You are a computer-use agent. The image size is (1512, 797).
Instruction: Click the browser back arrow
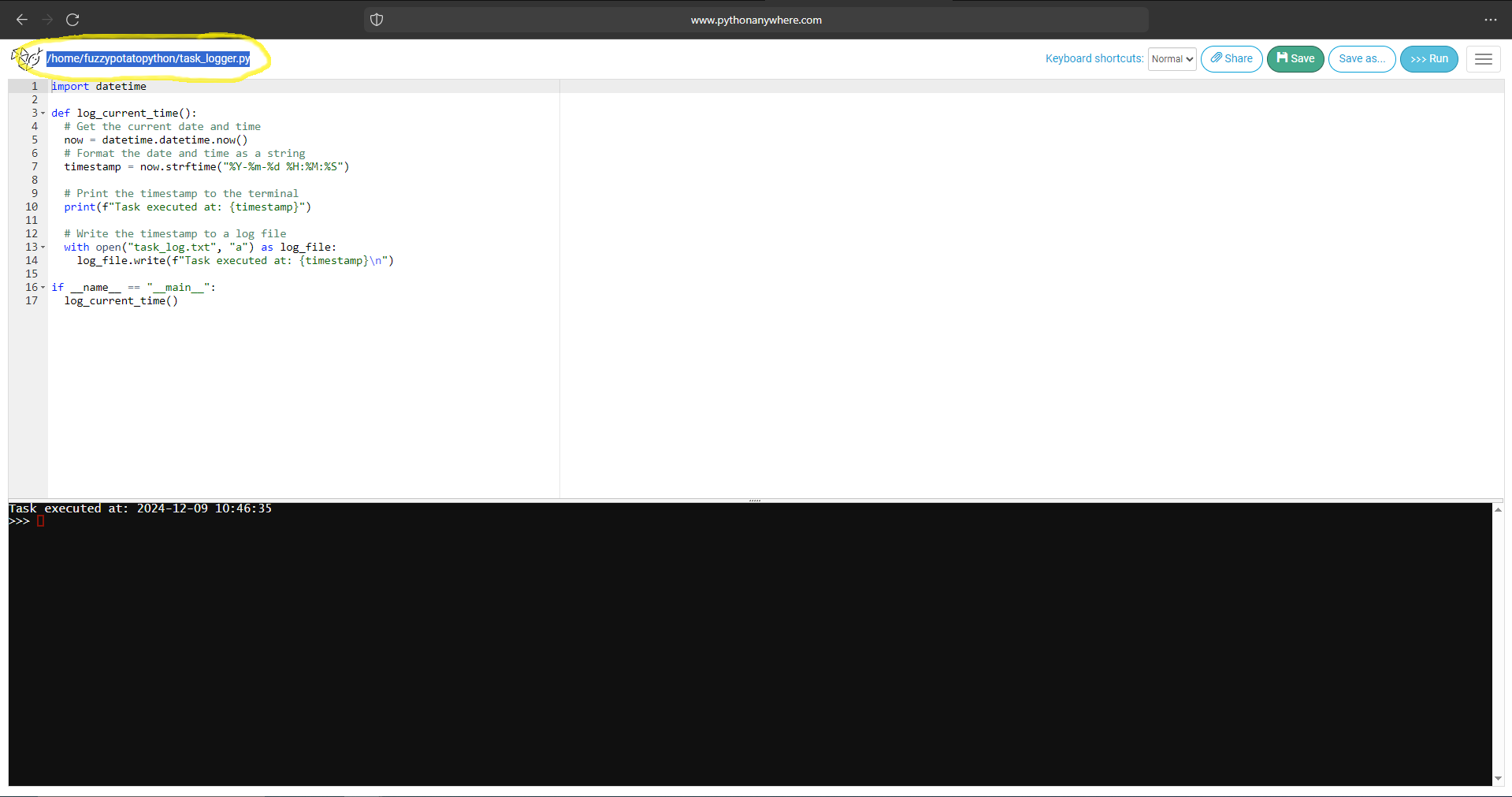[21, 20]
